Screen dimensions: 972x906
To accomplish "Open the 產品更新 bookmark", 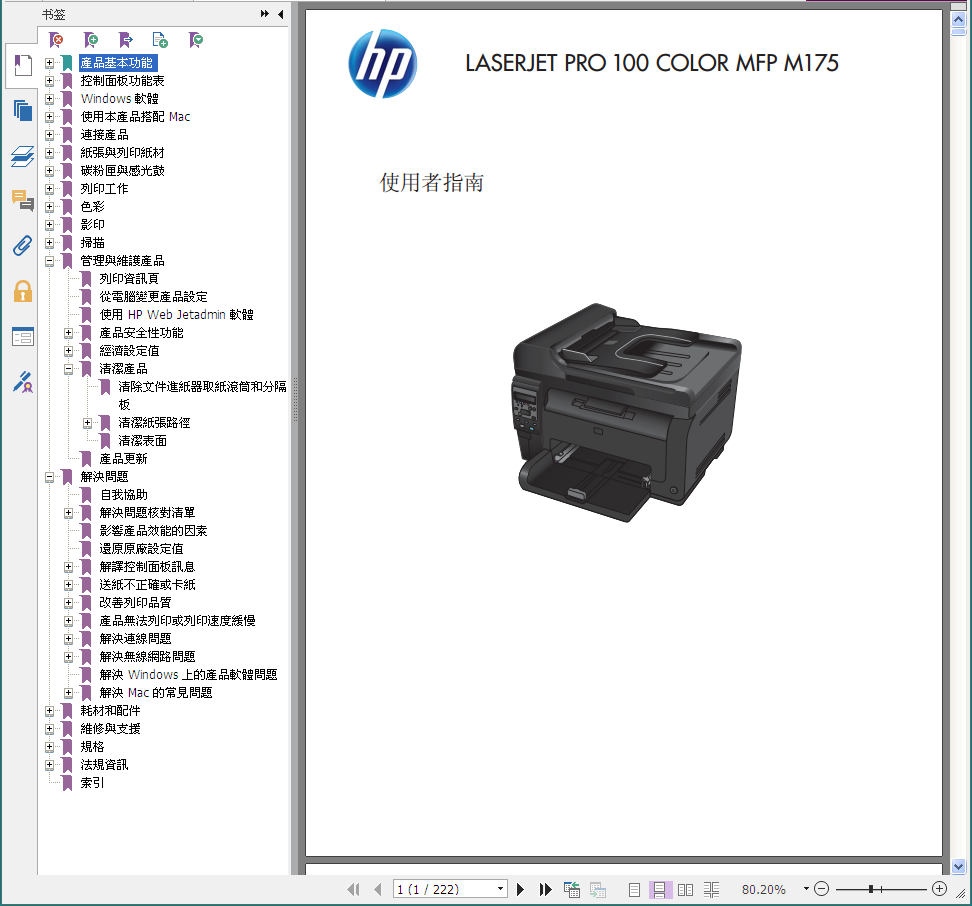I will pyautogui.click(x=123, y=459).
